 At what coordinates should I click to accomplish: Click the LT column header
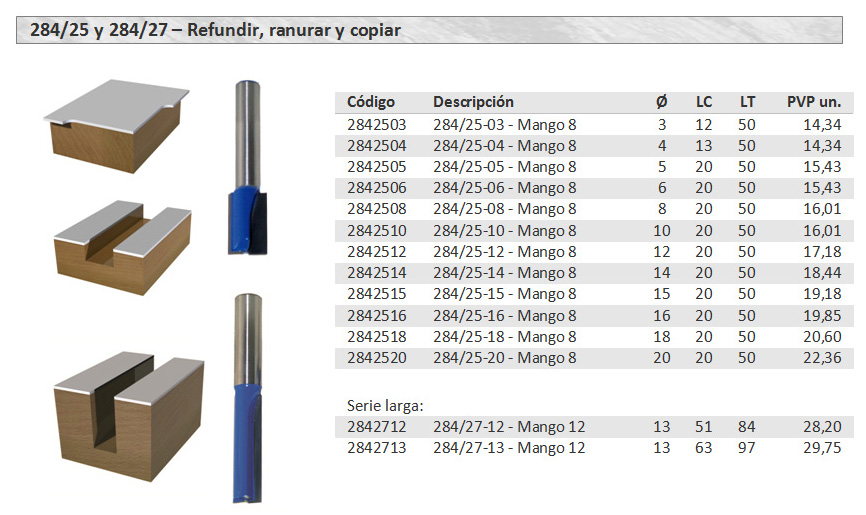click(747, 102)
